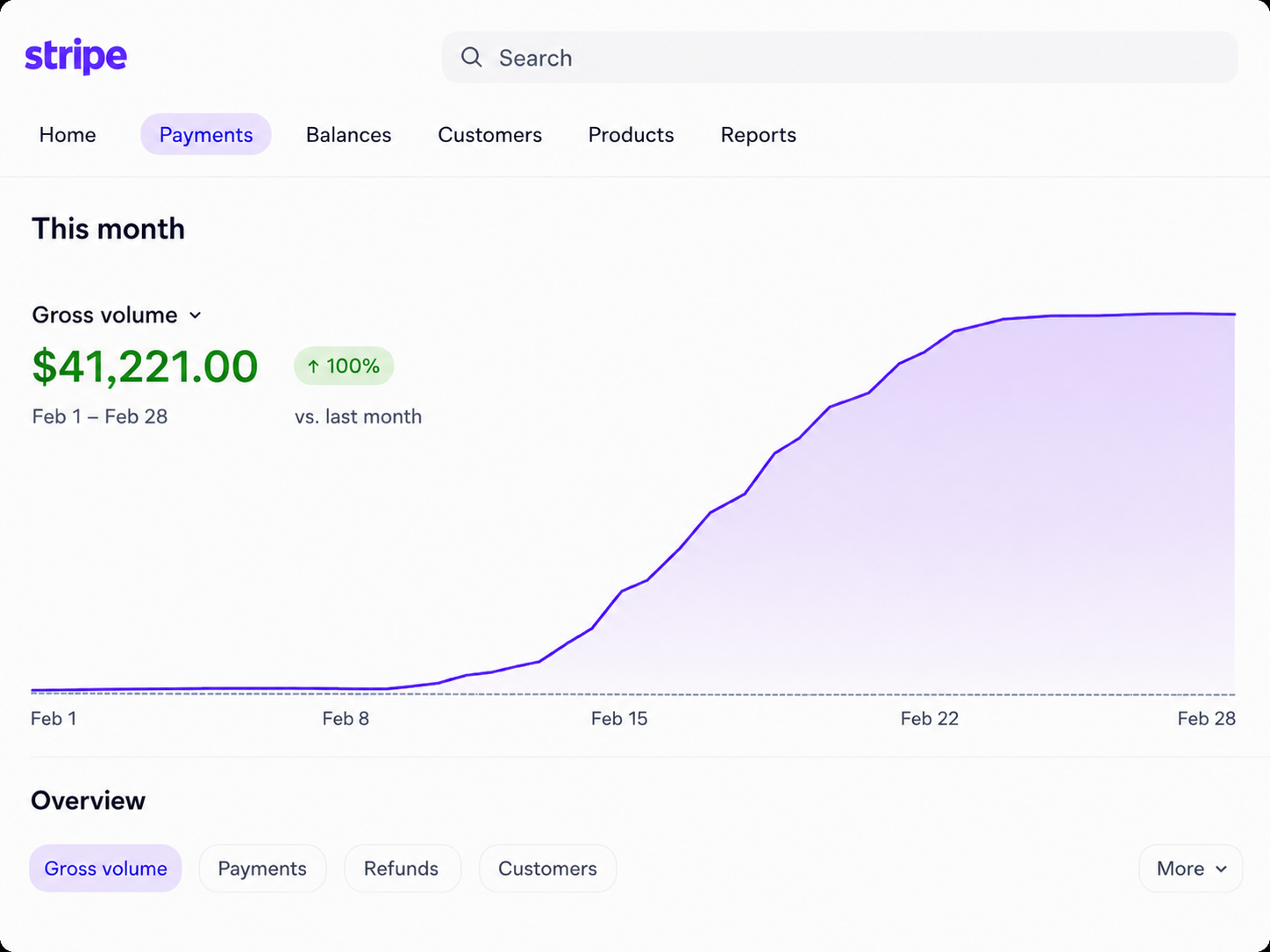Open the More dropdown

(1191, 869)
